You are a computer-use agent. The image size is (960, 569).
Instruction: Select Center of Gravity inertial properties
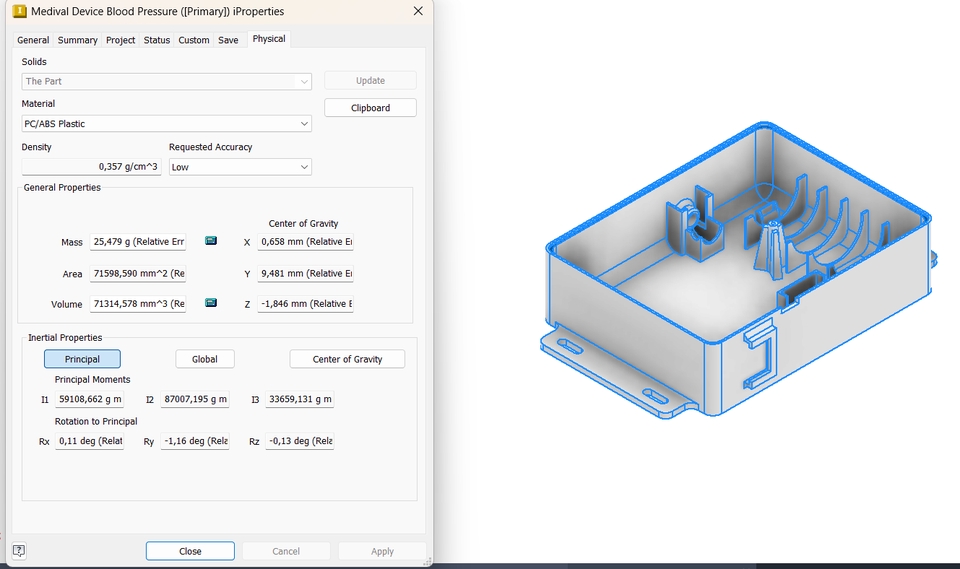click(347, 359)
